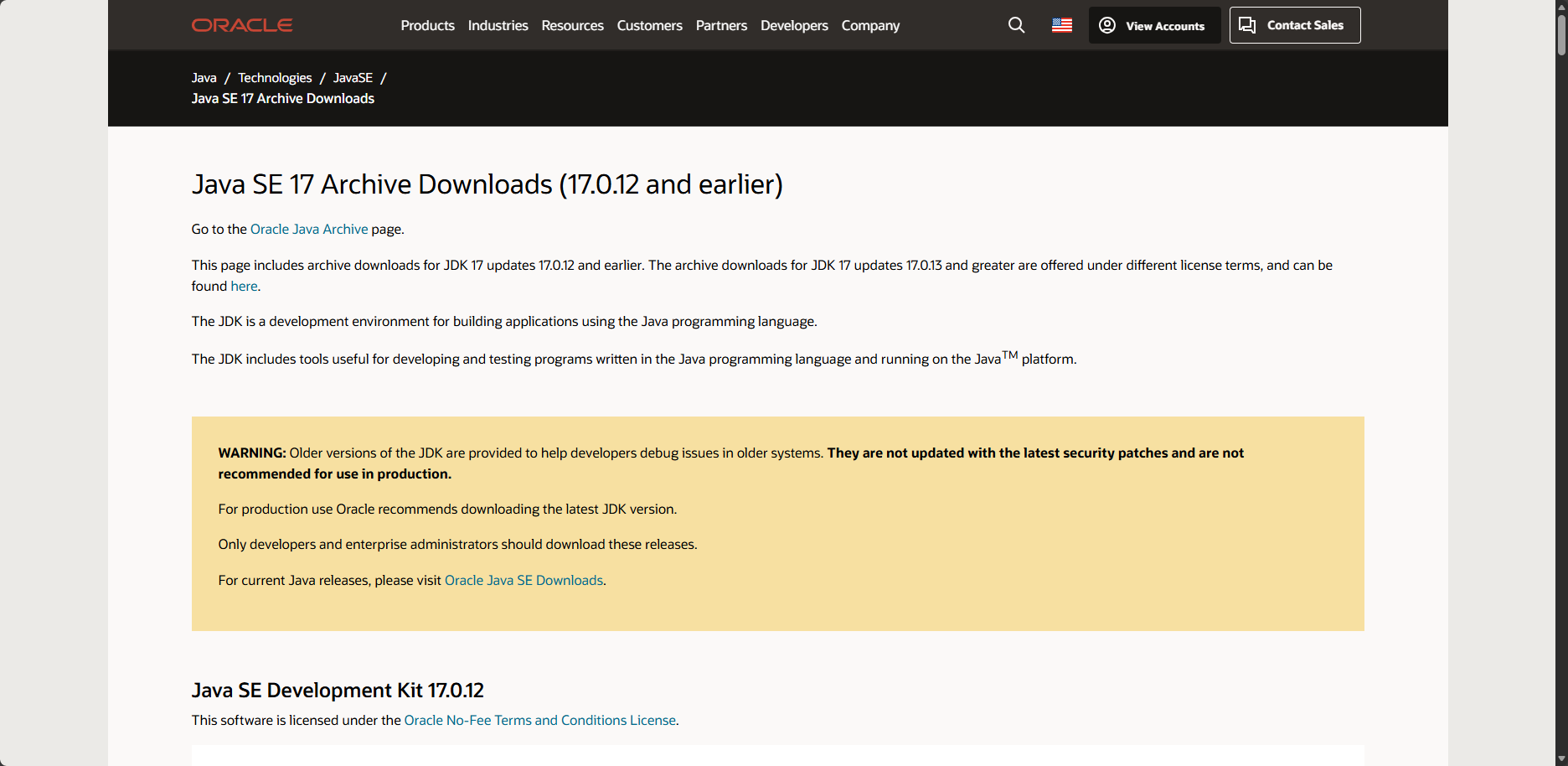Click 'Java SE Development Kit 17.0.12' heading
This screenshot has width=1568, height=766.
[338, 690]
